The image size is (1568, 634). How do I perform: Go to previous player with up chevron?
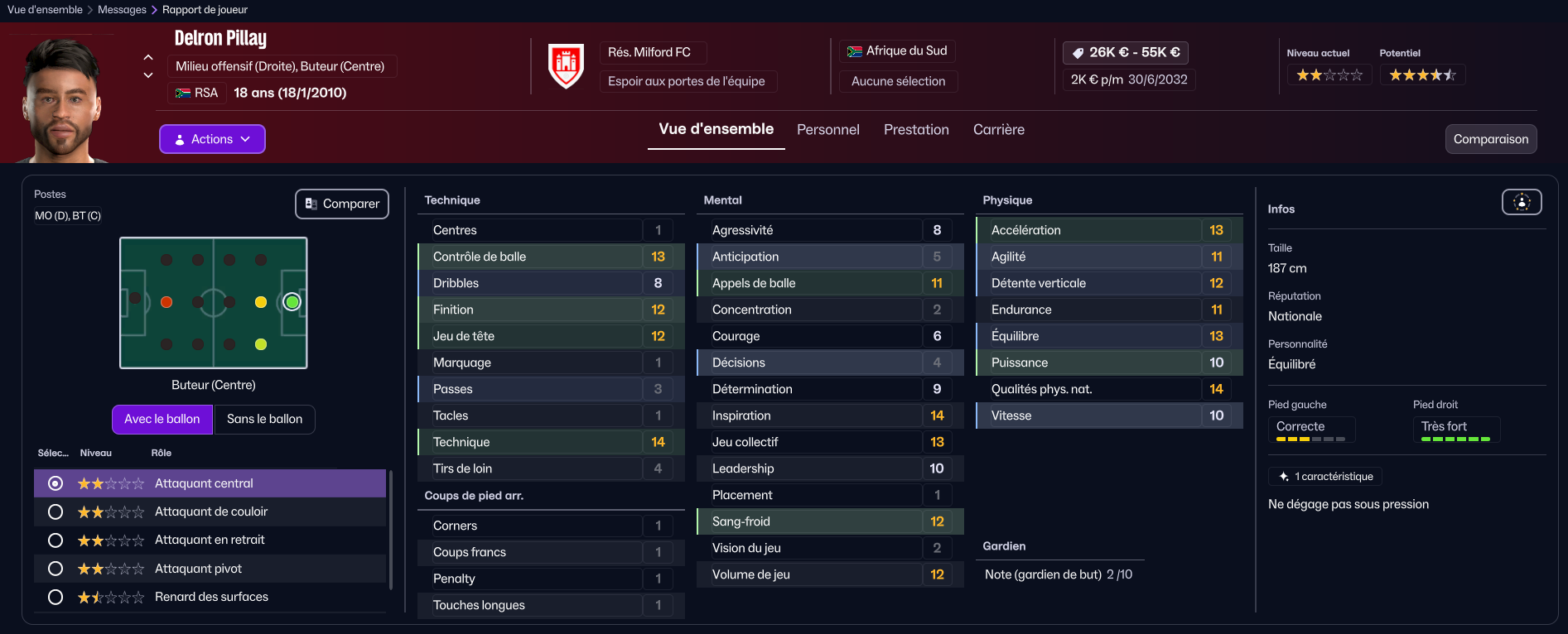point(148,57)
